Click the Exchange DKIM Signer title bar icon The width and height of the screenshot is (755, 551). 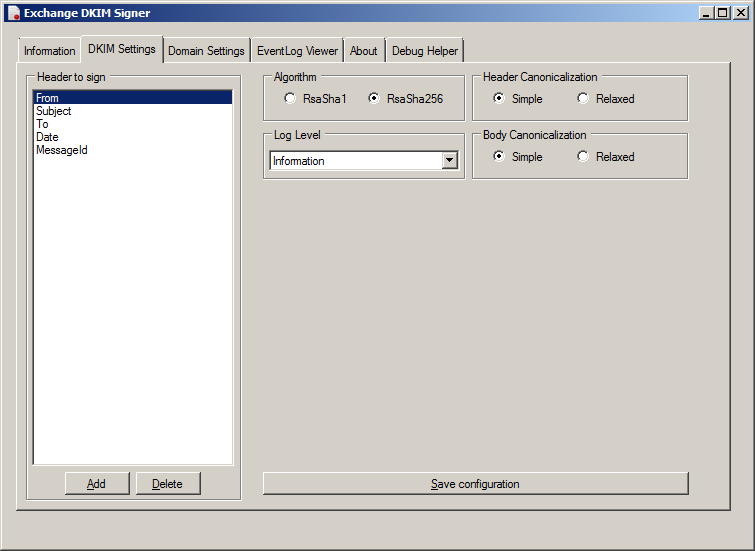coord(13,13)
